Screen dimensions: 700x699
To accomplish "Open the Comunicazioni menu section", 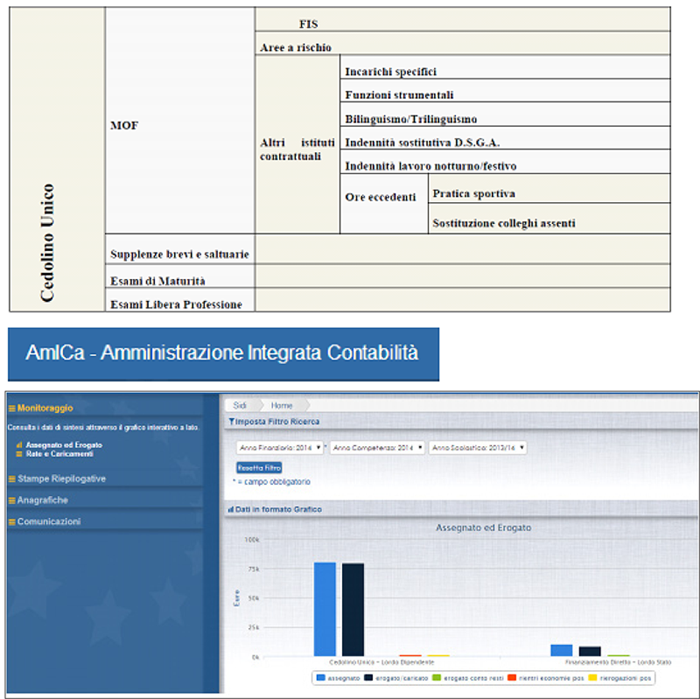I will click(49, 521).
